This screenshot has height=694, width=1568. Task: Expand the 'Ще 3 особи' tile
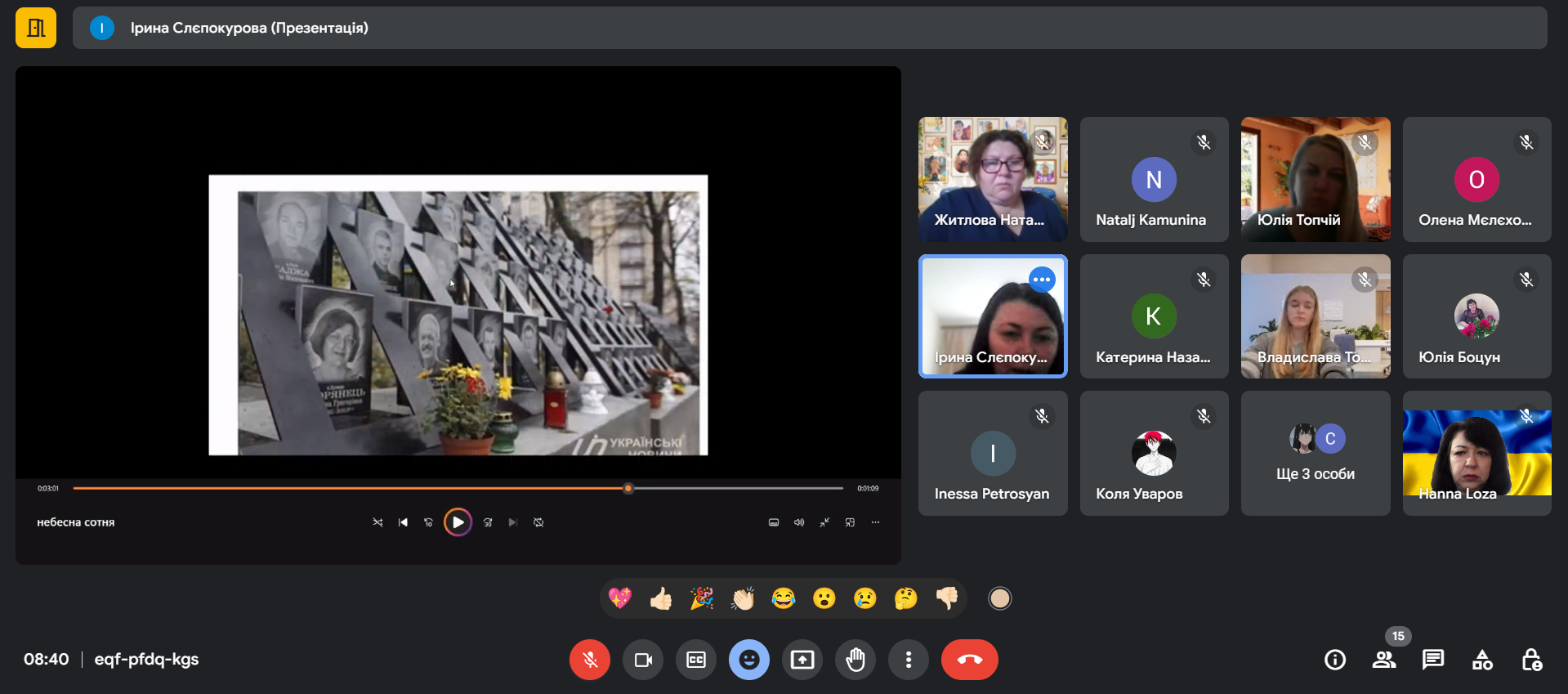(x=1315, y=454)
